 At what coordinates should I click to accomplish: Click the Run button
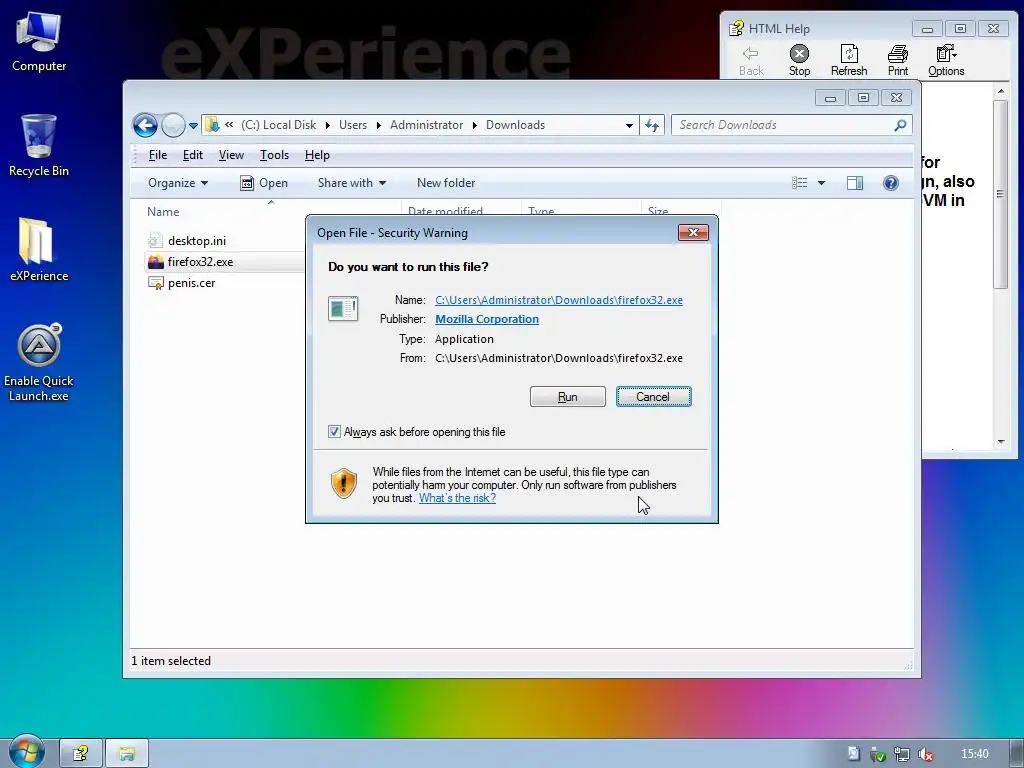[x=568, y=396]
